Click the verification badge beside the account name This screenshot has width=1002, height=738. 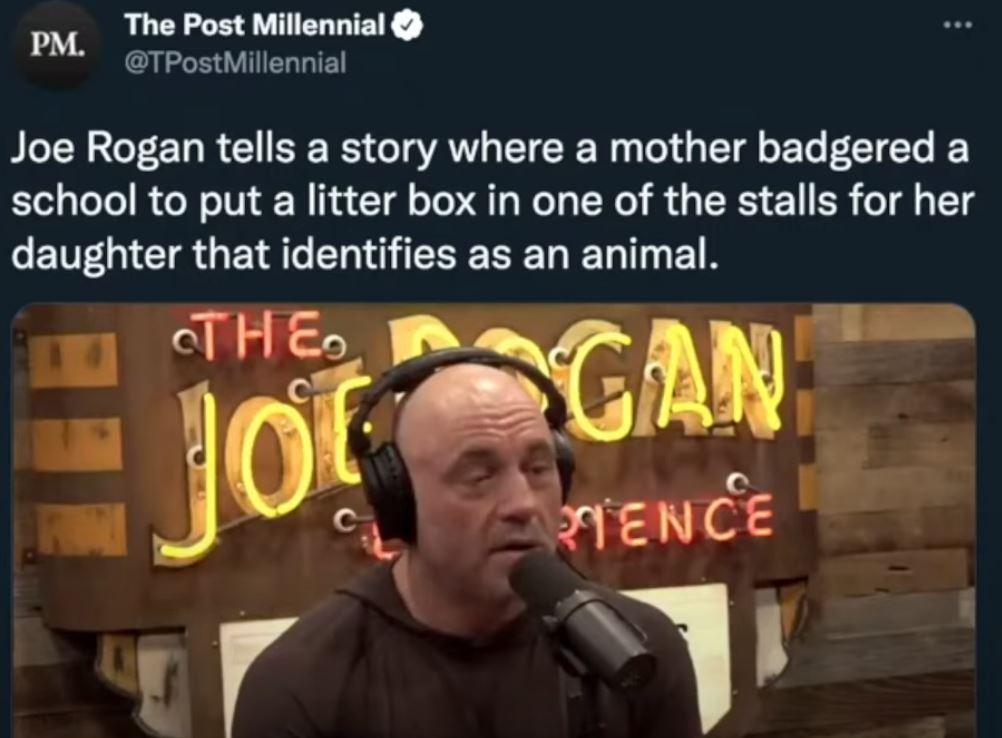[x=402, y=26]
